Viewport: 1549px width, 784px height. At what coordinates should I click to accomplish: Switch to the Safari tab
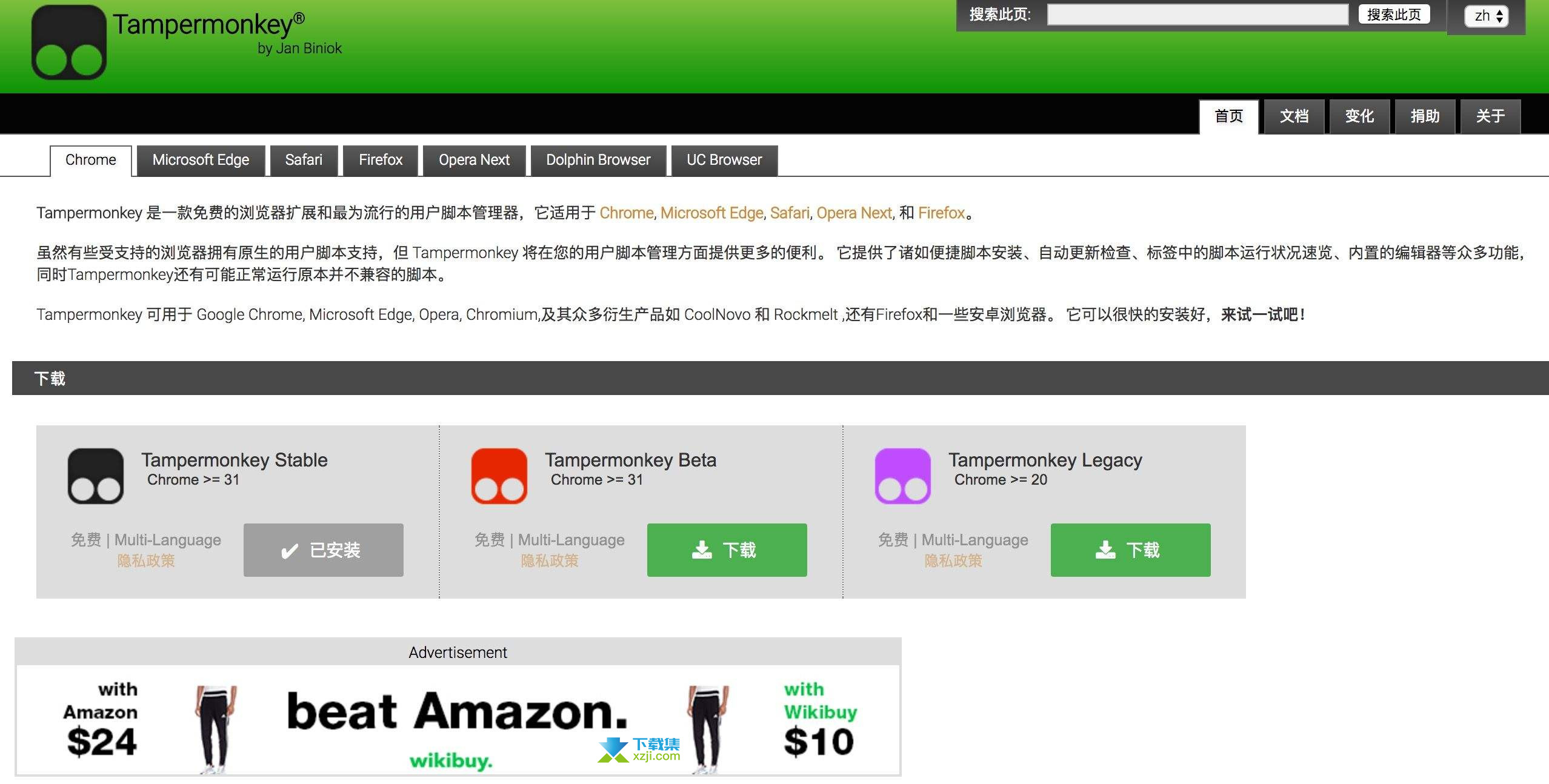pos(304,161)
